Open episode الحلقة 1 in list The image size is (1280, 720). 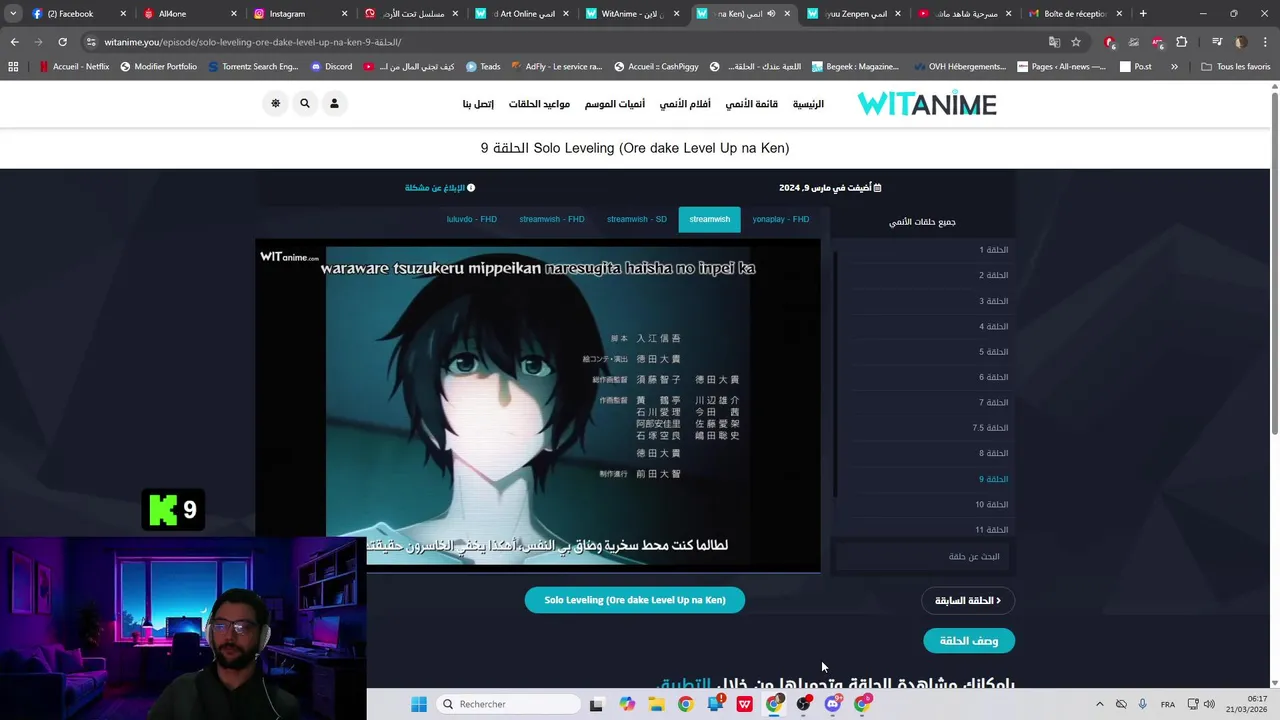click(x=993, y=250)
